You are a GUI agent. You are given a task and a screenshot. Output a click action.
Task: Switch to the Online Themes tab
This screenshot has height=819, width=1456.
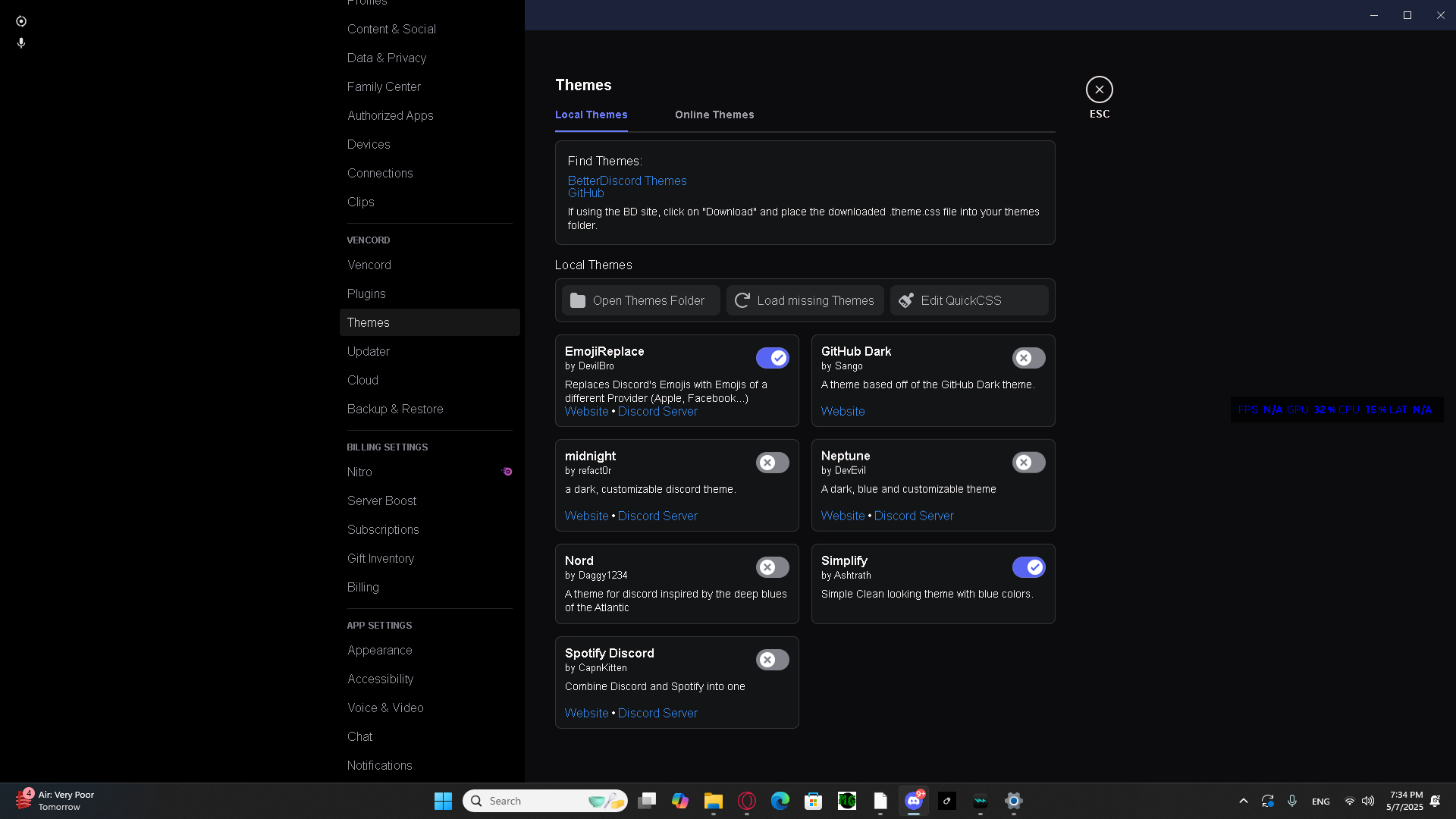coord(714,115)
